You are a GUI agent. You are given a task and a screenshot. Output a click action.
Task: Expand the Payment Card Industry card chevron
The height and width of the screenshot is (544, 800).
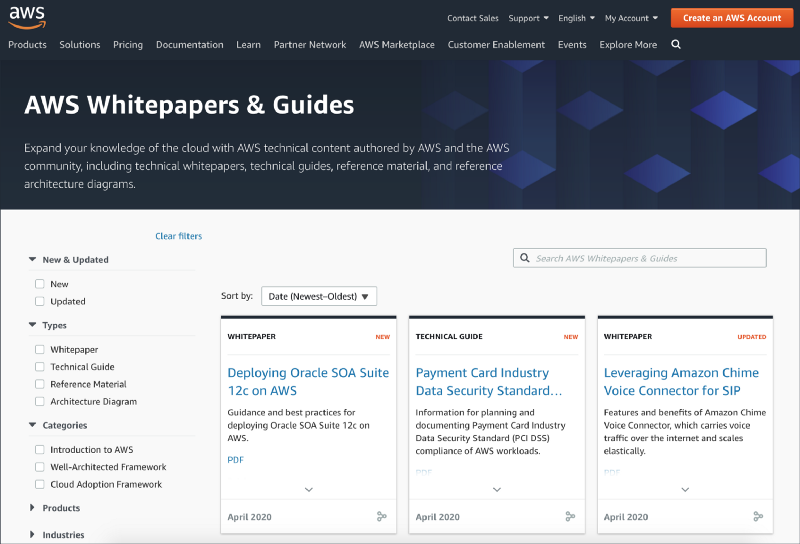[x=497, y=489]
